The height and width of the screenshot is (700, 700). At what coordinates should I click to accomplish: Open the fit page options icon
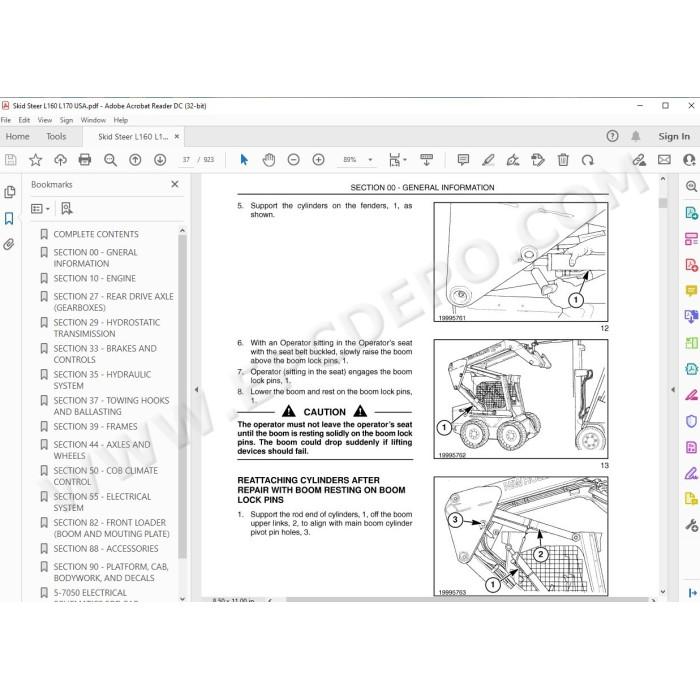click(x=395, y=159)
